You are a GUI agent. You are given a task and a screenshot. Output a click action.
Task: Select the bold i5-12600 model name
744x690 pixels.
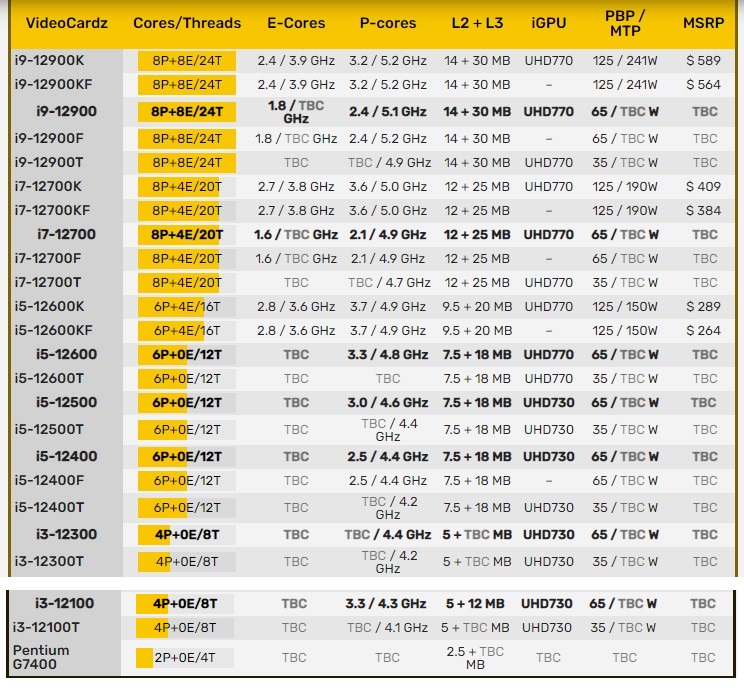pyautogui.click(x=66, y=354)
